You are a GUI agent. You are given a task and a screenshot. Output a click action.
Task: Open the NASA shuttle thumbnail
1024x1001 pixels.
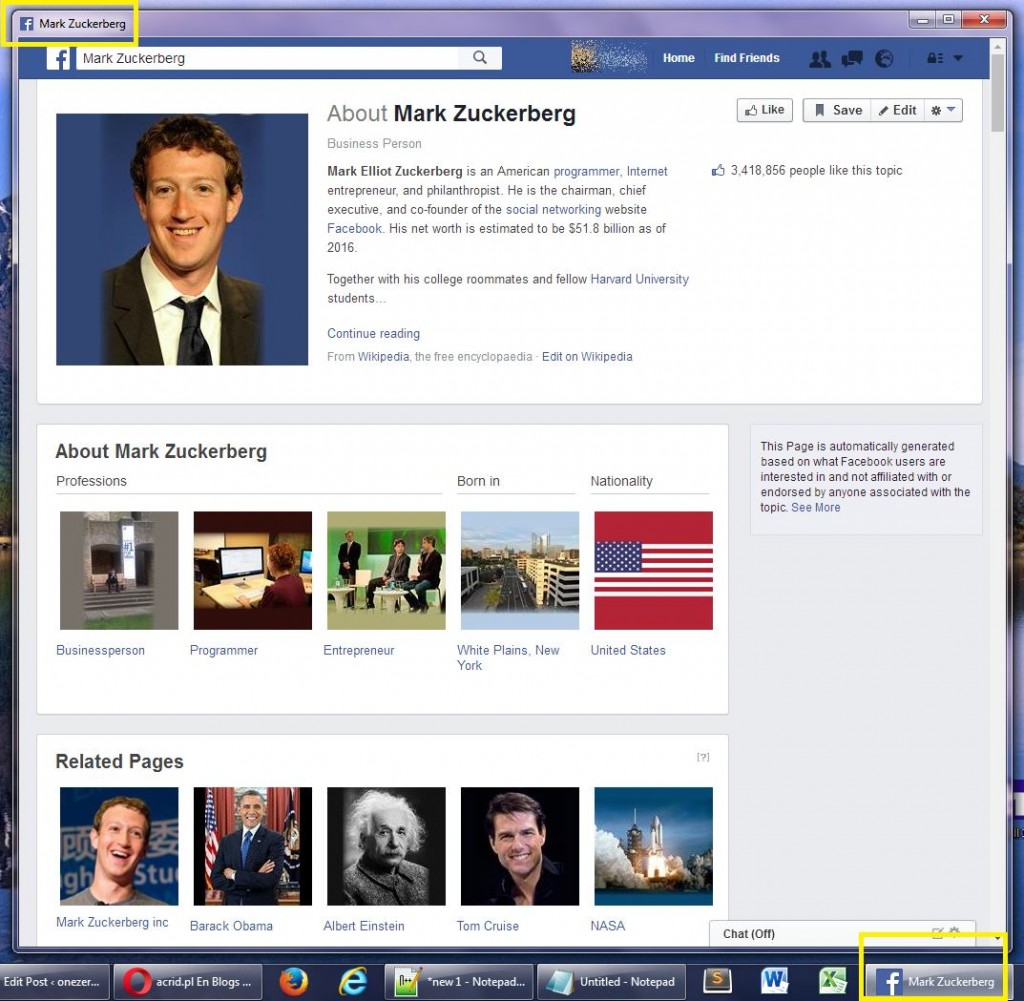tap(653, 846)
